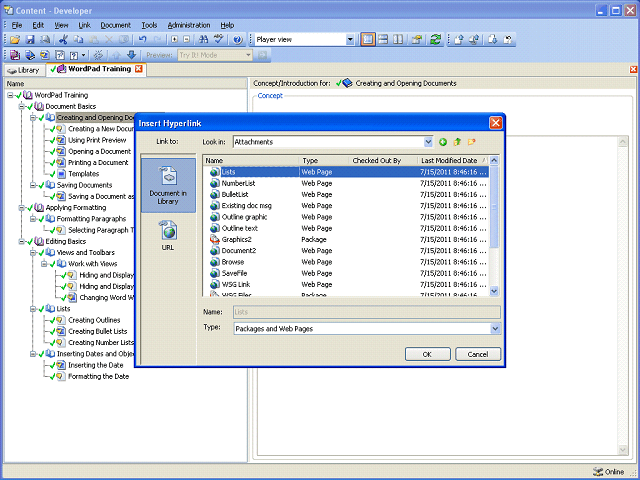The image size is (640, 480).
Task: Open the Look in Attachments dropdown
Action: pos(428,142)
